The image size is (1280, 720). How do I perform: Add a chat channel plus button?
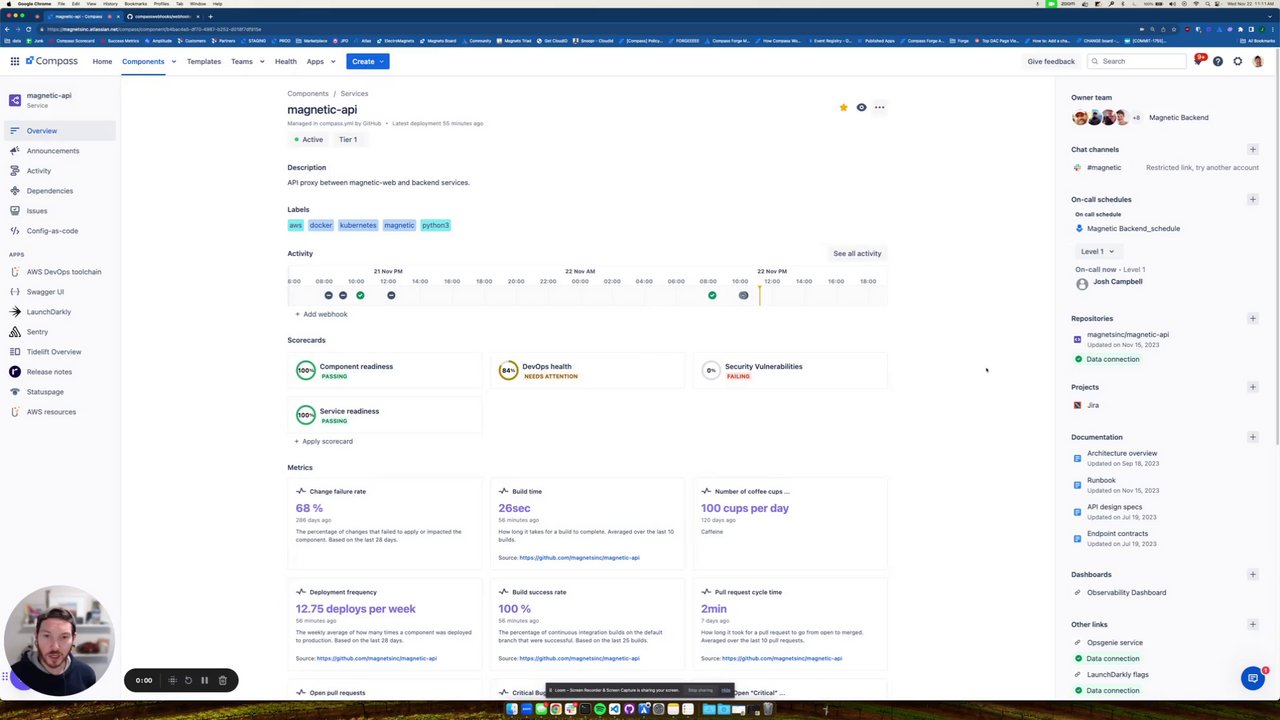point(1252,149)
